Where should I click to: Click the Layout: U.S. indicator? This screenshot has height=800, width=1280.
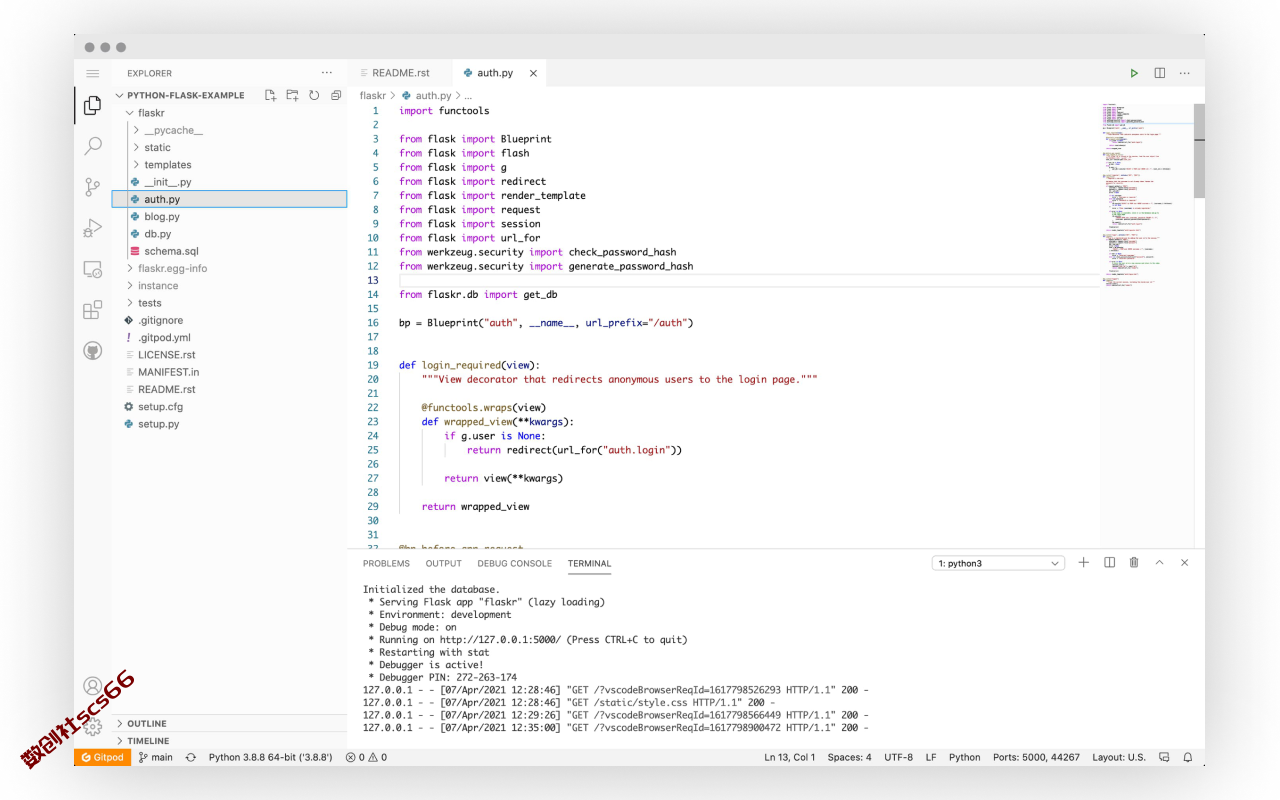1119,757
